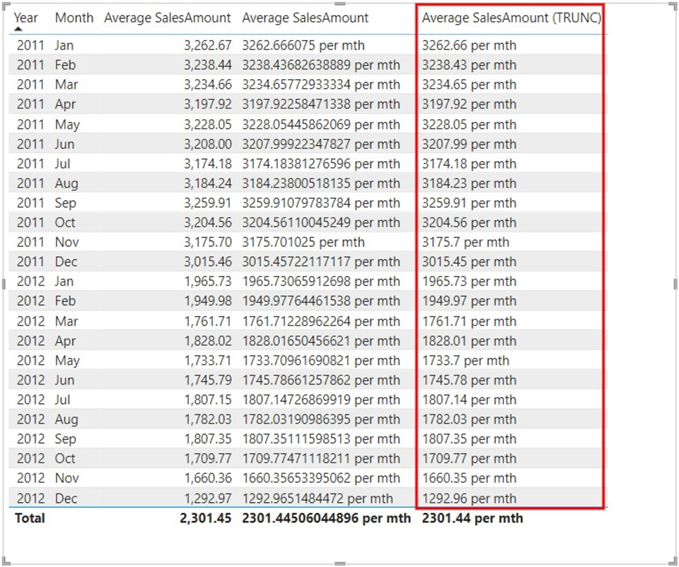Select the total 2301.44 per mth
This screenshot has width=679, height=567.
point(472,518)
